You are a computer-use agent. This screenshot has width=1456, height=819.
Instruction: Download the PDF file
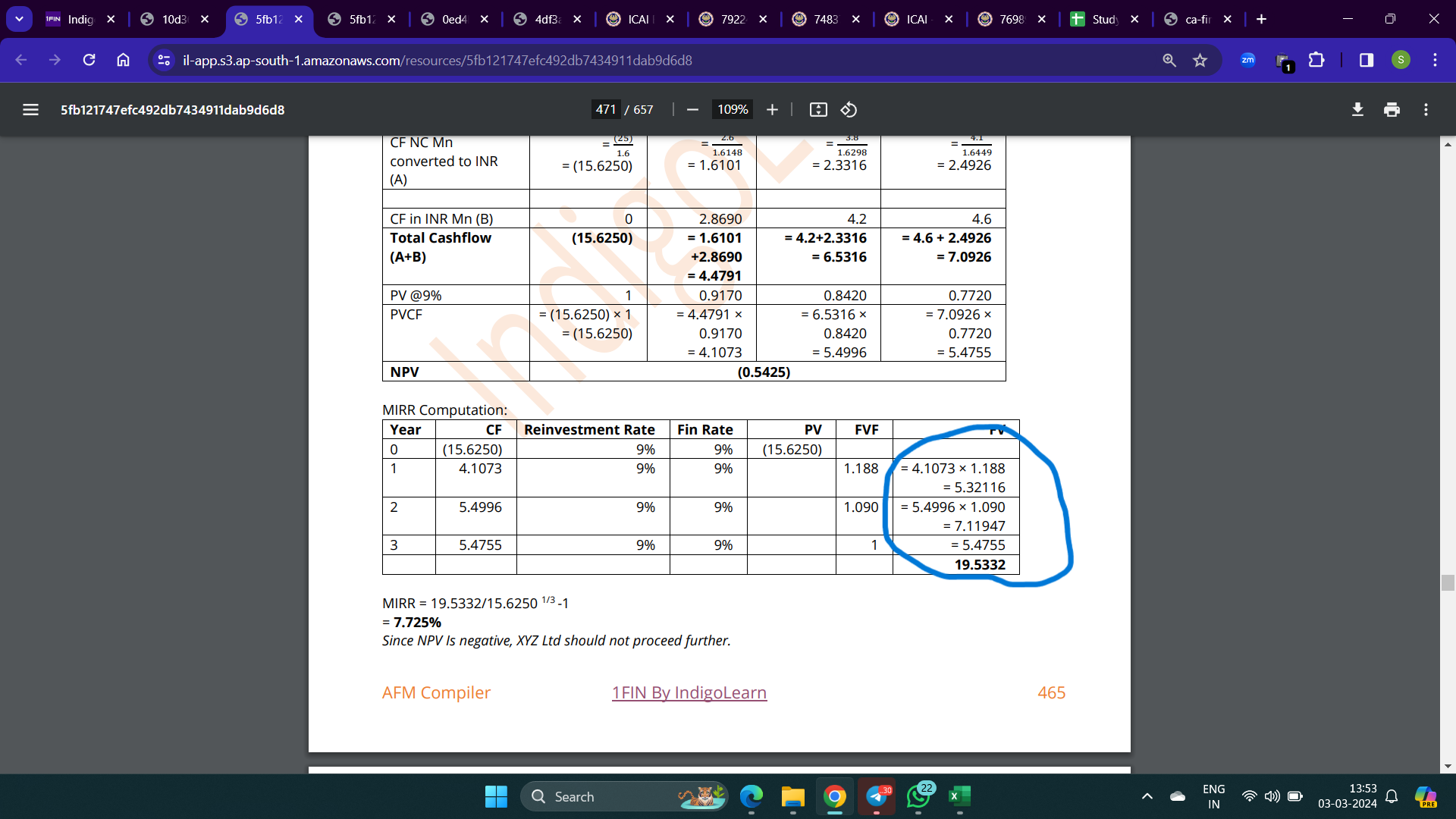point(1357,110)
